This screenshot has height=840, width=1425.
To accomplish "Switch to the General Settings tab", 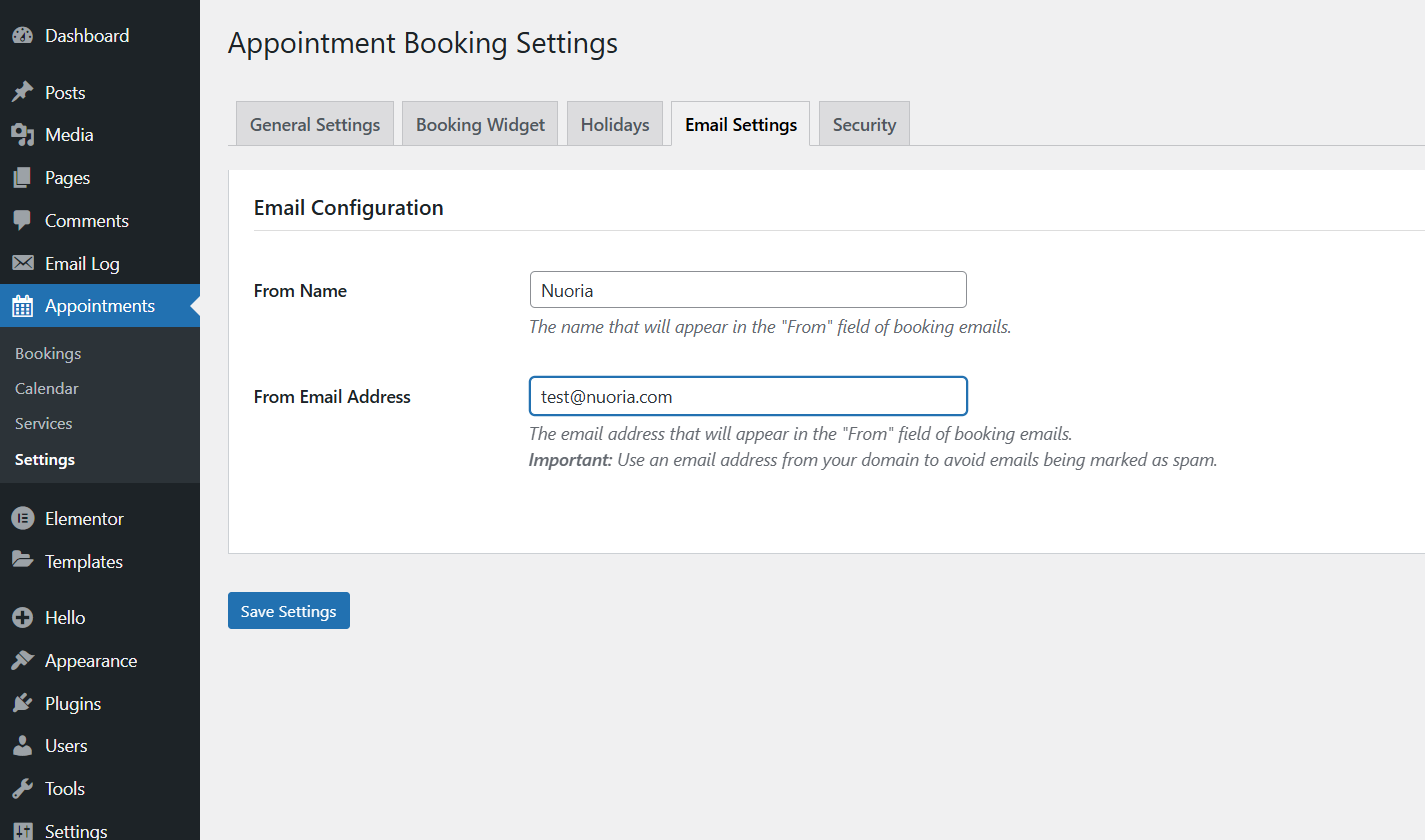I will pyautogui.click(x=314, y=123).
